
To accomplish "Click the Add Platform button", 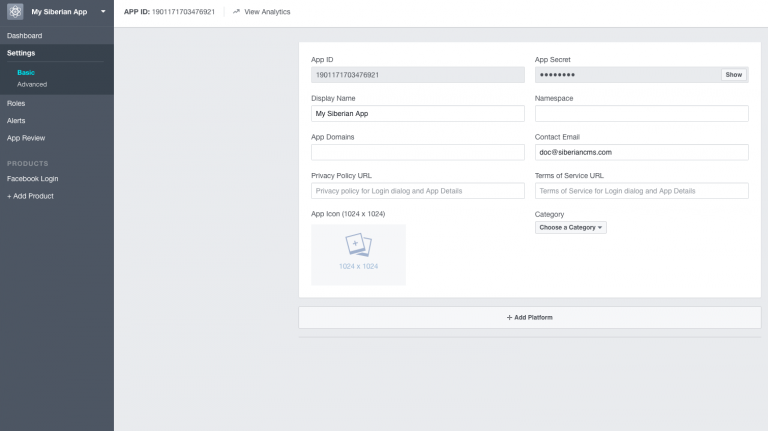I will [x=529, y=317].
